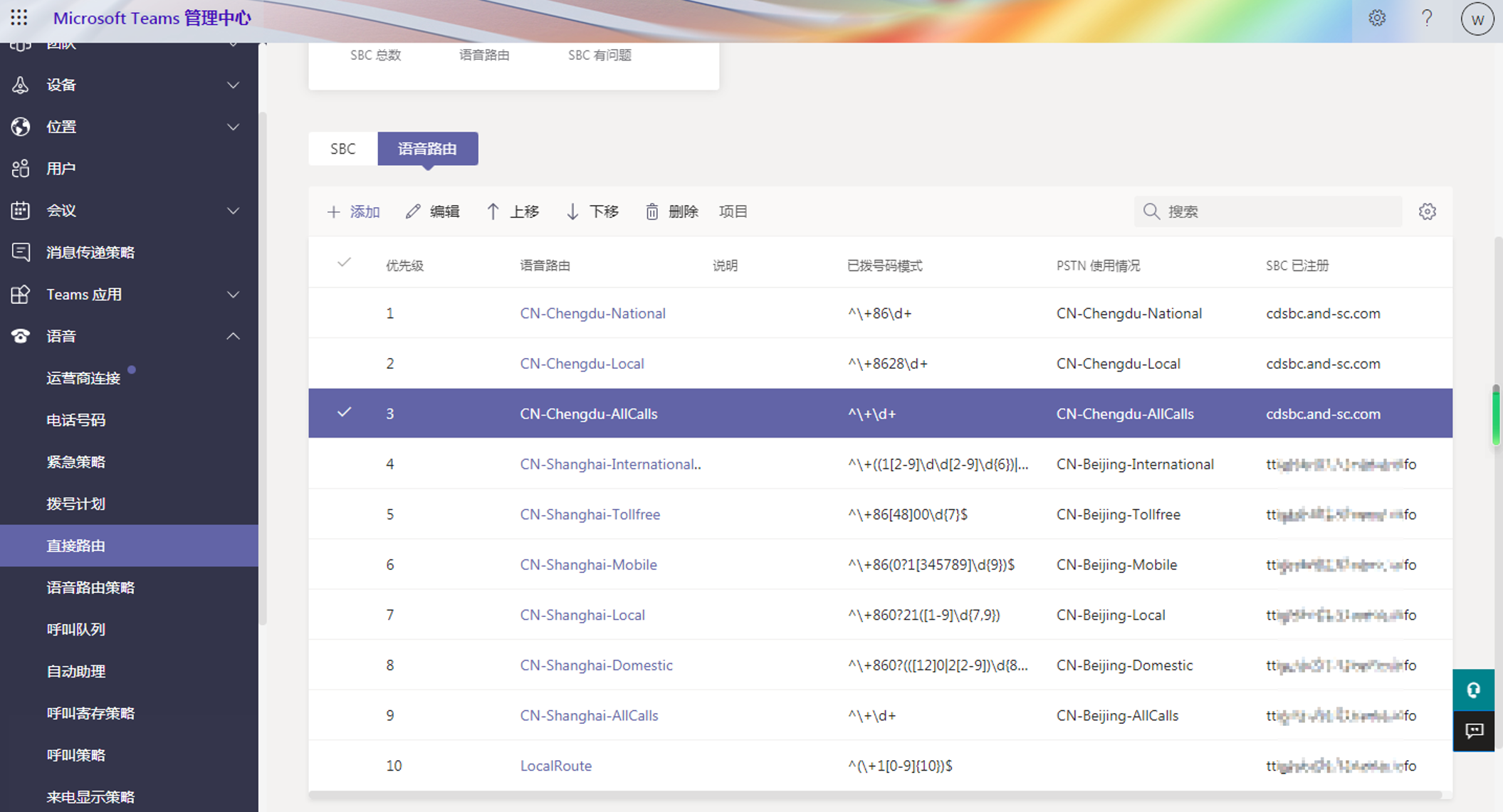Click the Locations globe icon in the sidebar
Viewport: 1503px width, 812px height.
(21, 127)
